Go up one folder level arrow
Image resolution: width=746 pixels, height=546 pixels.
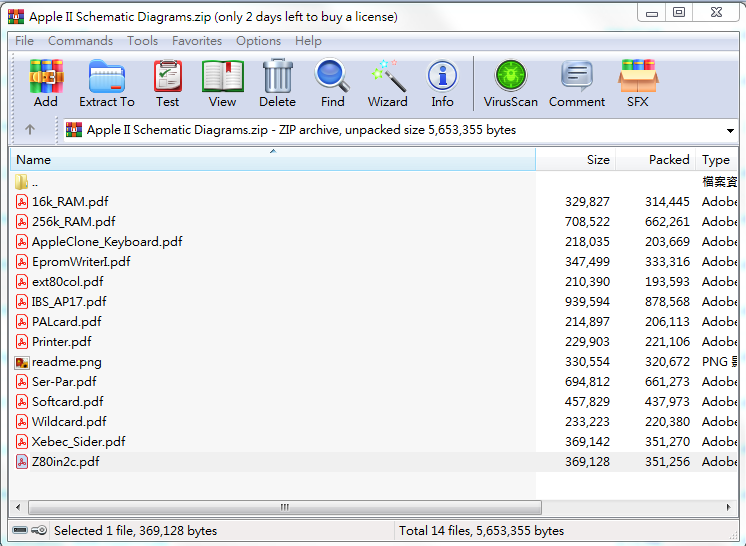pyautogui.click(x=29, y=129)
